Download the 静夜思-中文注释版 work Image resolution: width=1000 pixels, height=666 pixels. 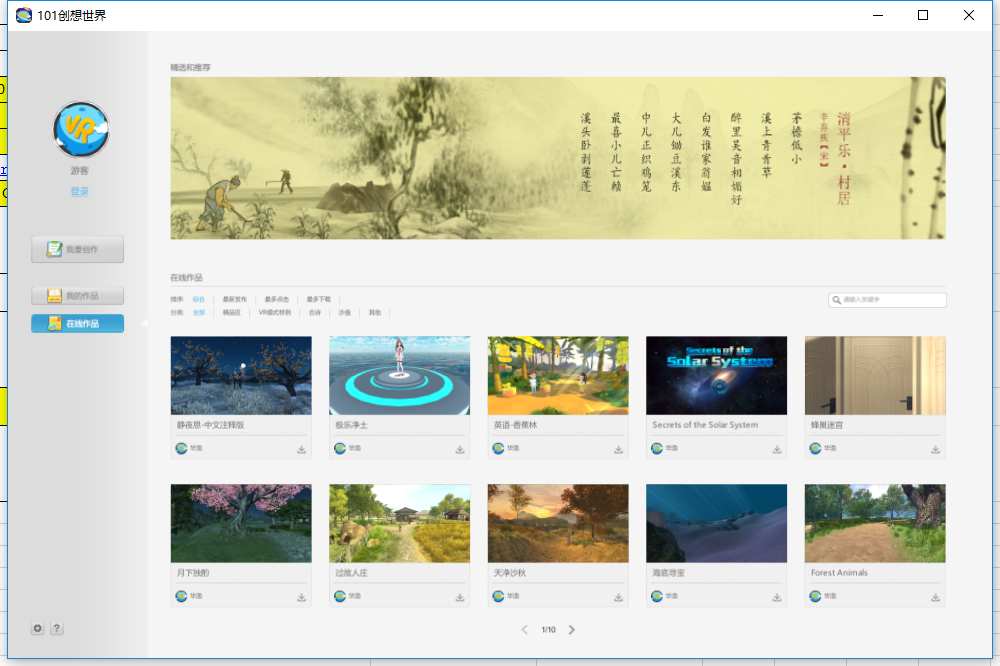(300, 449)
